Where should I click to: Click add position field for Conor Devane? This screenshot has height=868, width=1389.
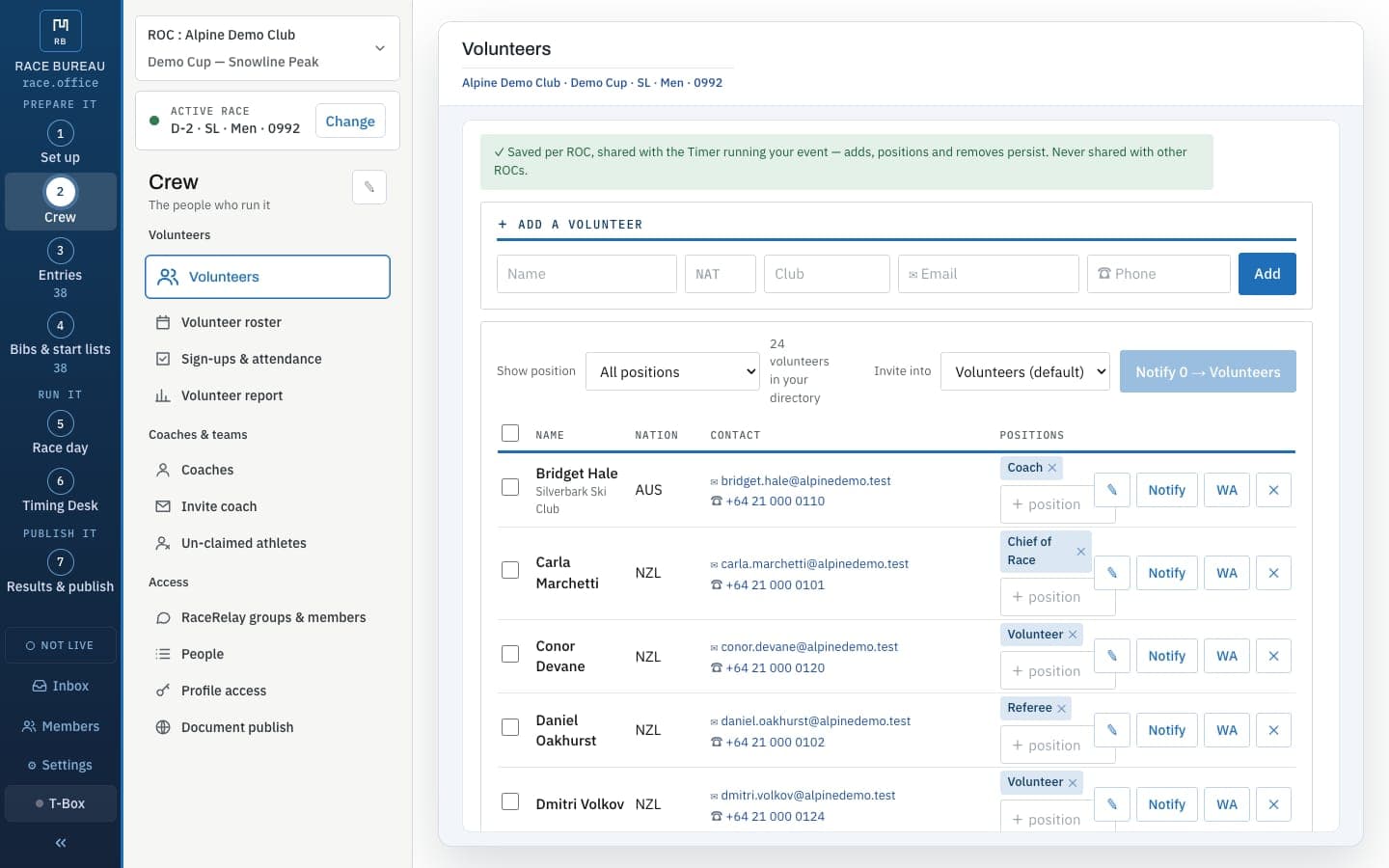tap(1057, 671)
